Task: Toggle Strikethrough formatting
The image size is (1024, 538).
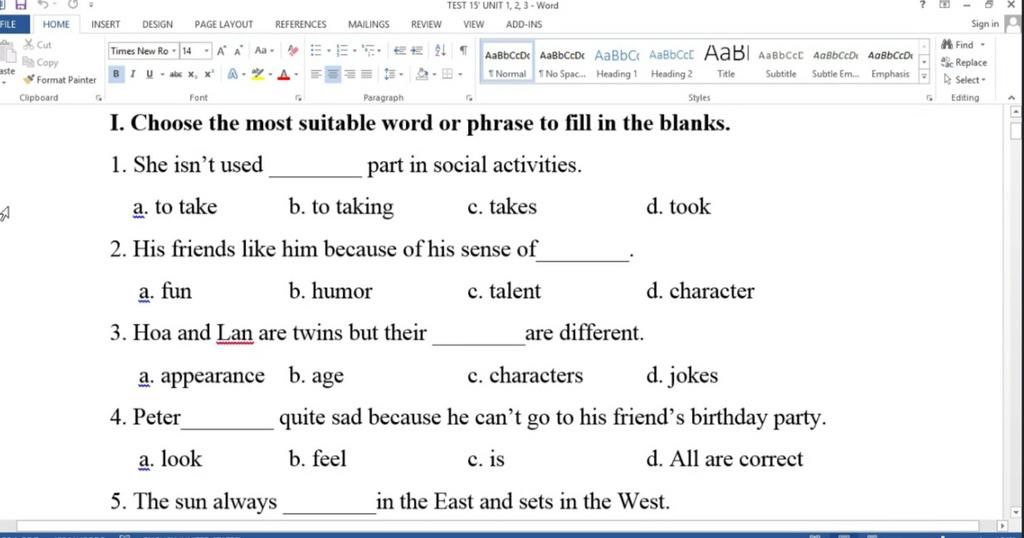Action: (176, 74)
